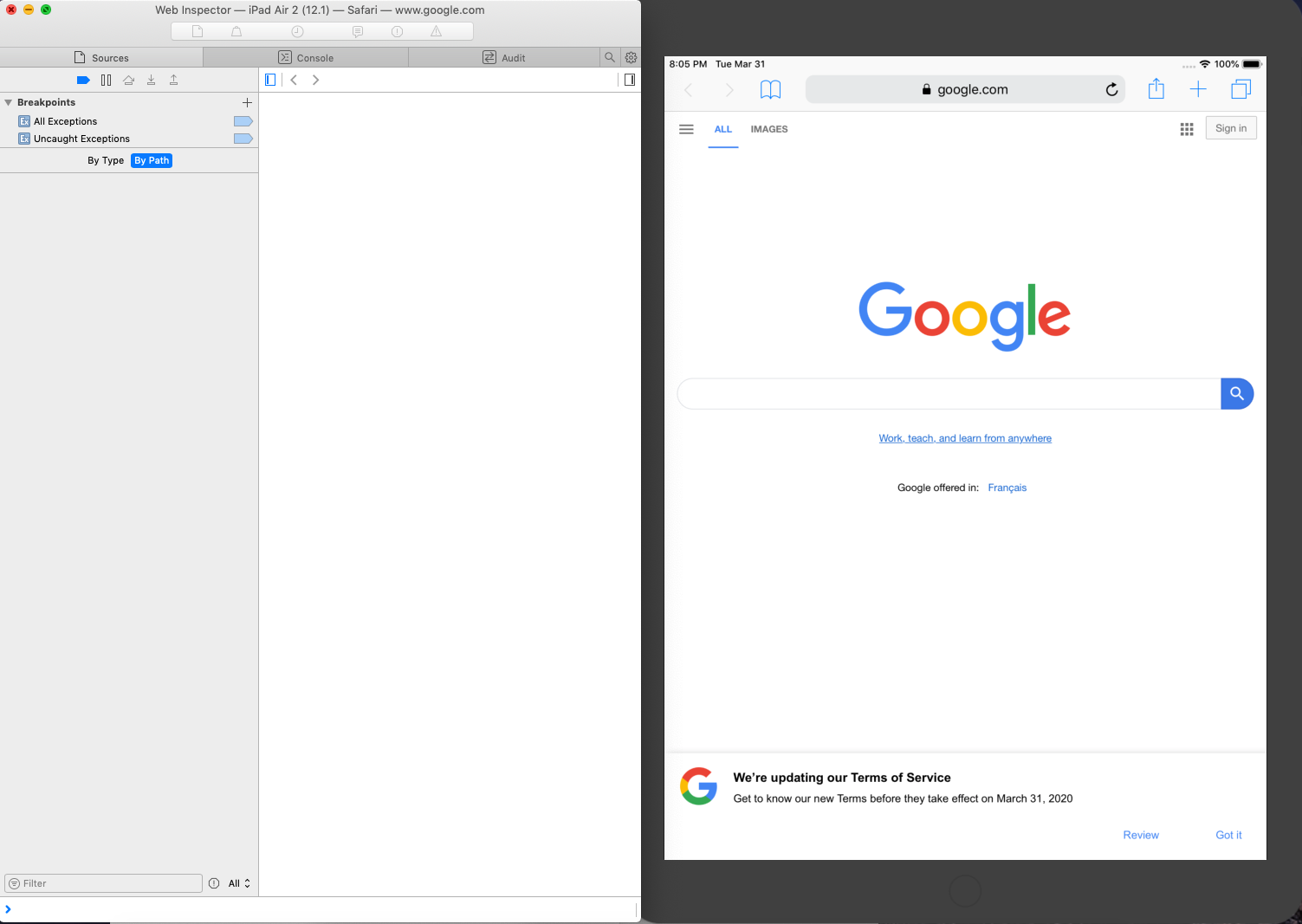This screenshot has width=1302, height=924.
Task: Open Google hamburger menu
Action: click(x=686, y=129)
